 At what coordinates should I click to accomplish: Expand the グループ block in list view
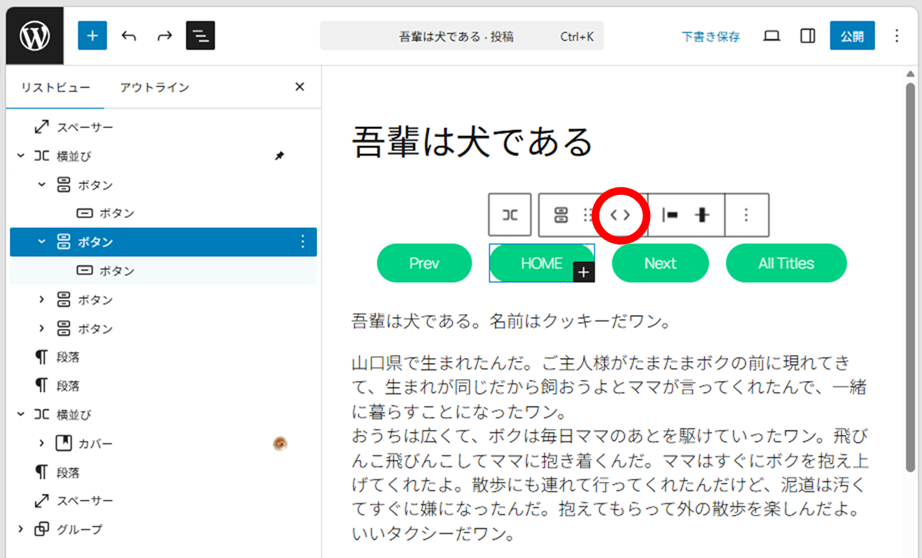(x=20, y=529)
